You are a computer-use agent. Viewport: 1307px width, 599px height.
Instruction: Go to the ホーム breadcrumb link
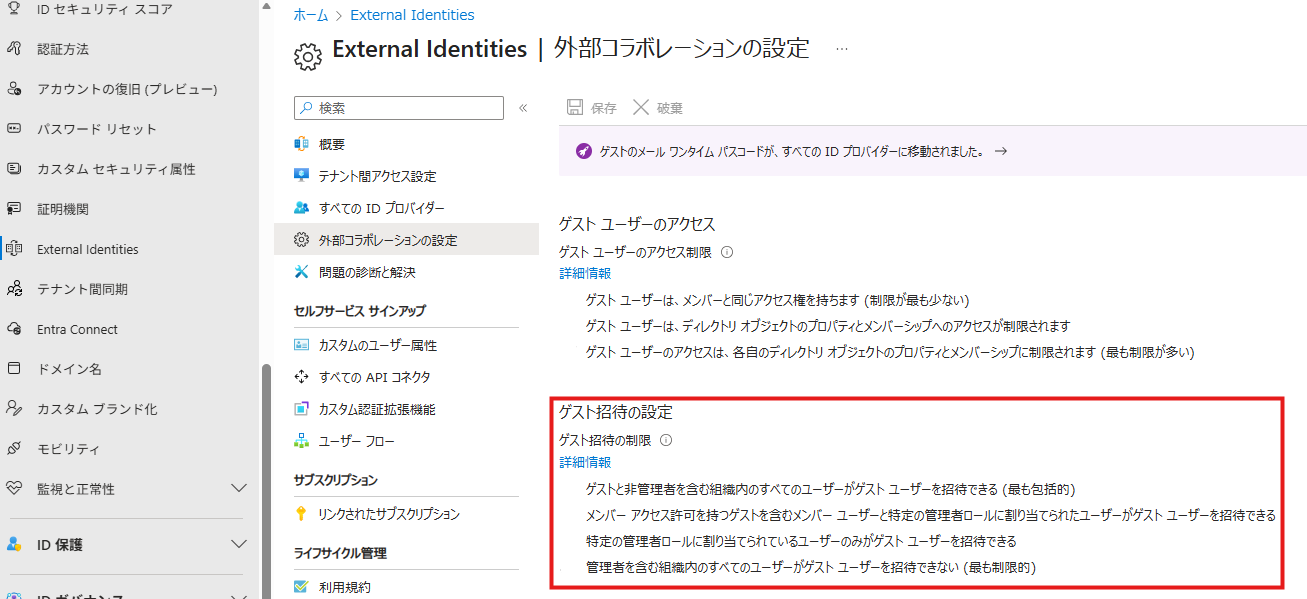311,15
